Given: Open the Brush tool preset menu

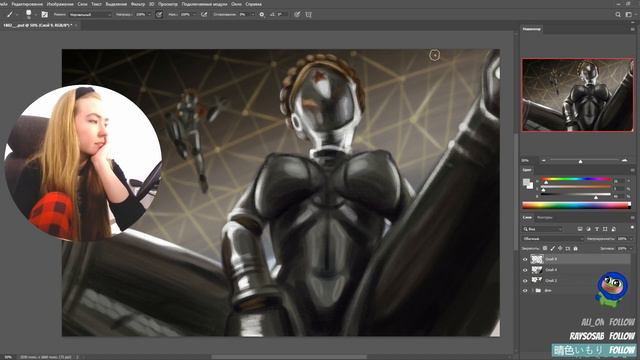Looking at the screenshot, I should point(9,14).
